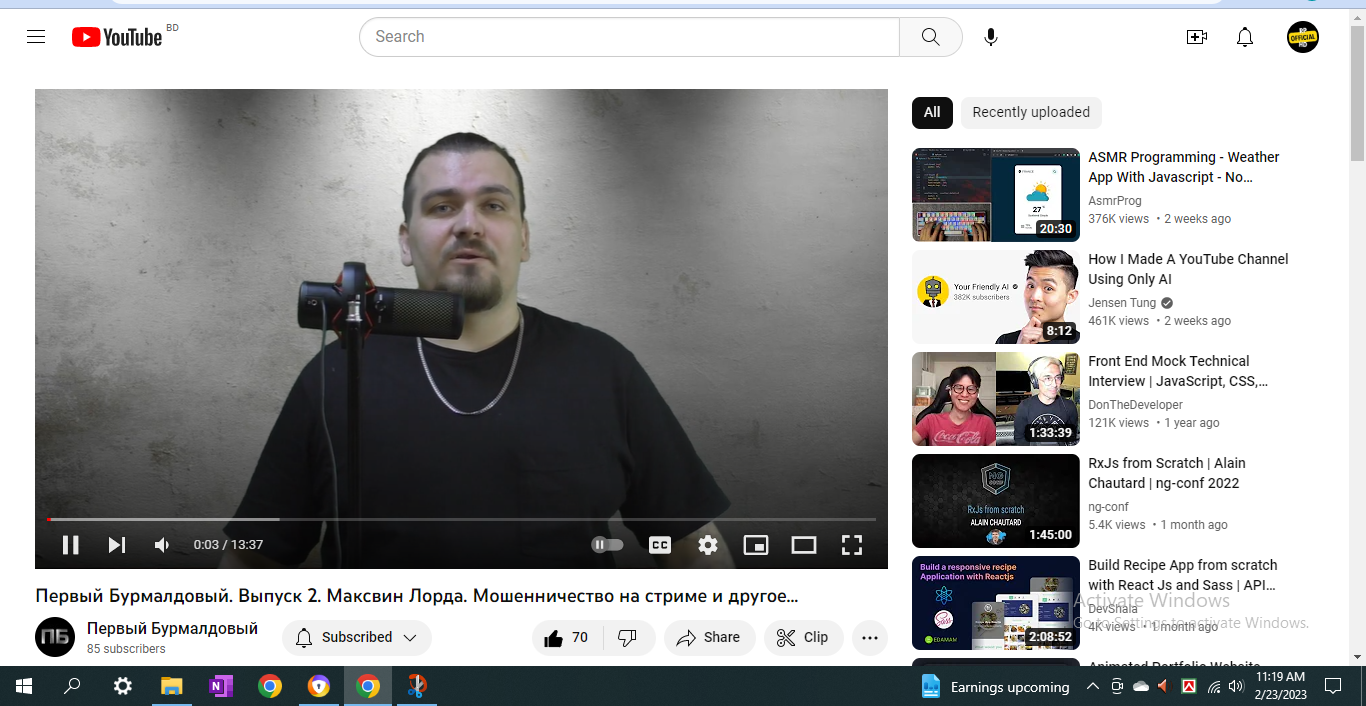Select the Recently uploaded filter chip
1366x706 pixels.
[1031, 113]
